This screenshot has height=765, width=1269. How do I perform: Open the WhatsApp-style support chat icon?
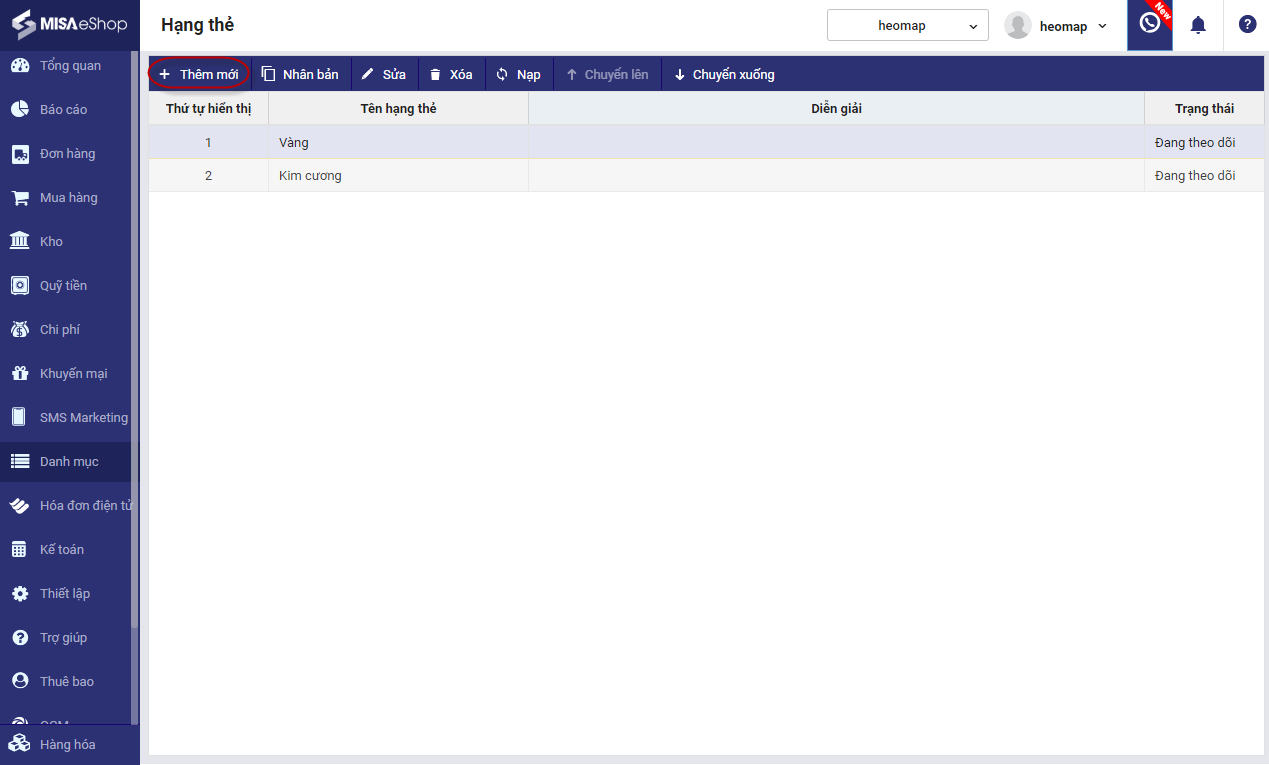(1150, 24)
